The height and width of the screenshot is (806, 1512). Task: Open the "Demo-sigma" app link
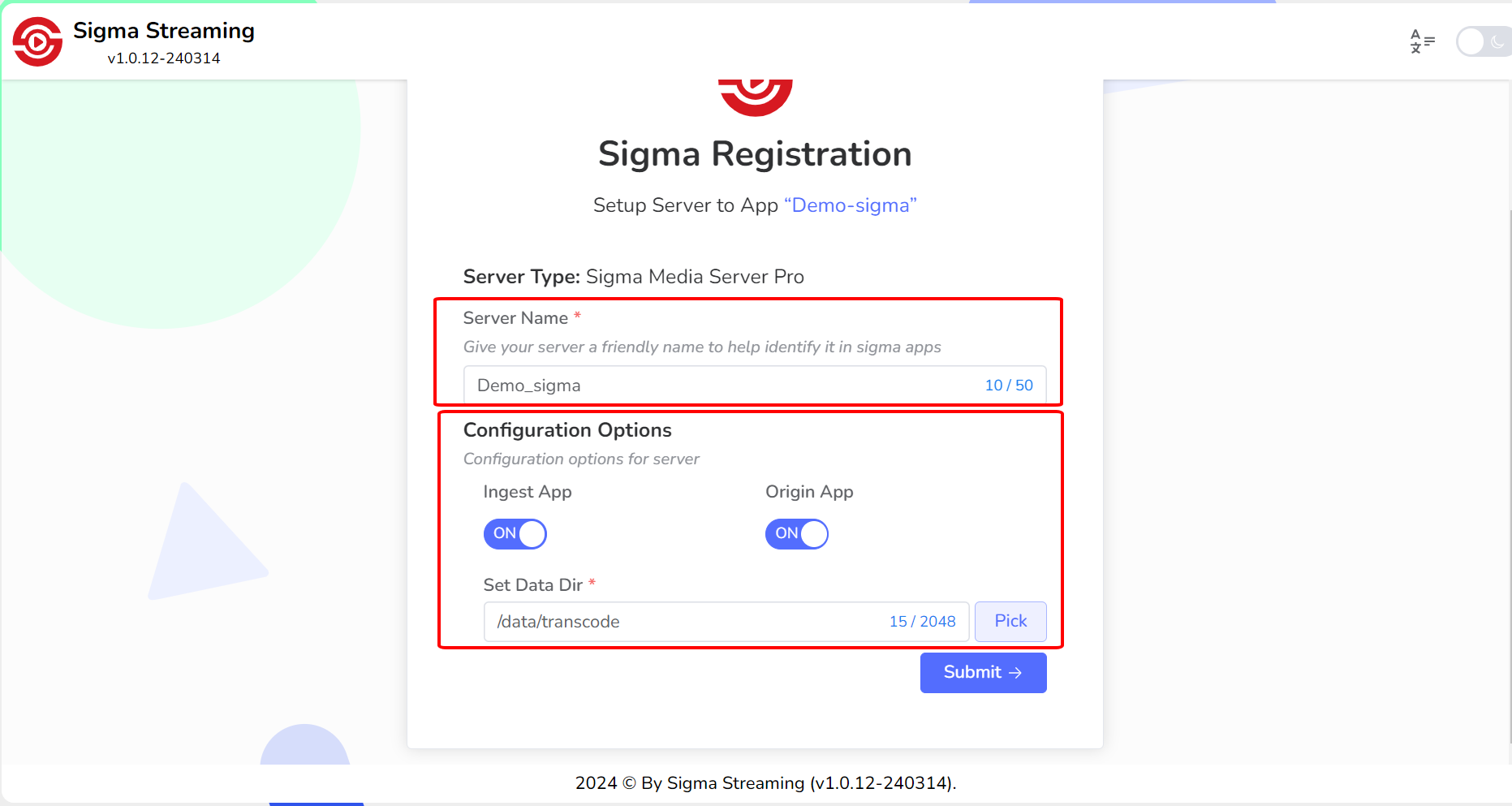(850, 205)
